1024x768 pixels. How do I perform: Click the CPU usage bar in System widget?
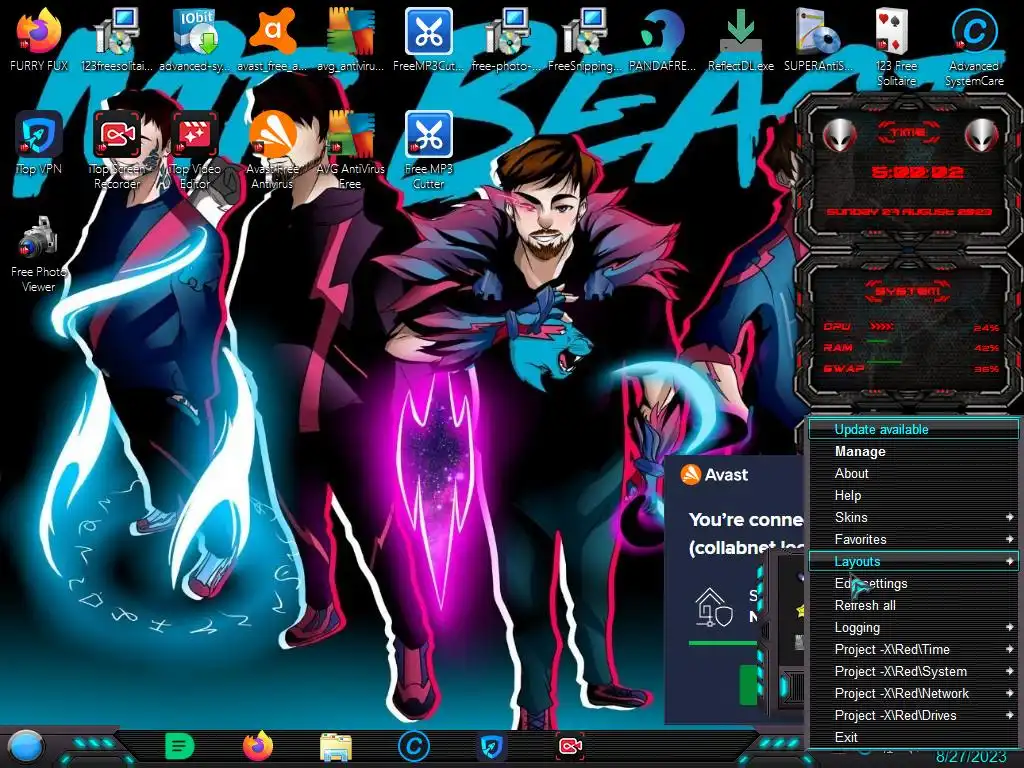point(882,326)
